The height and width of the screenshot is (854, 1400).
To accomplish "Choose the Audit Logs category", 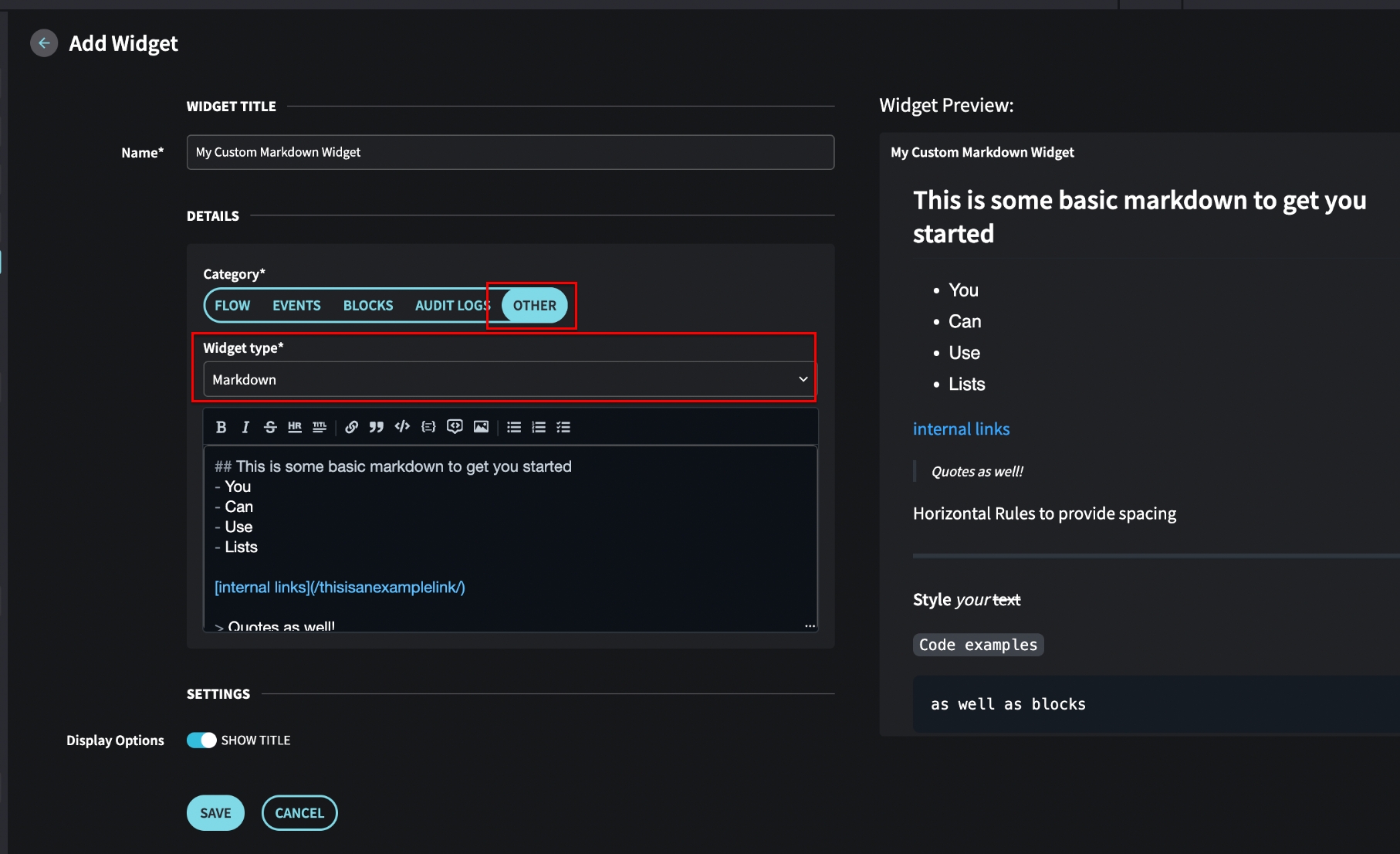I will point(451,306).
